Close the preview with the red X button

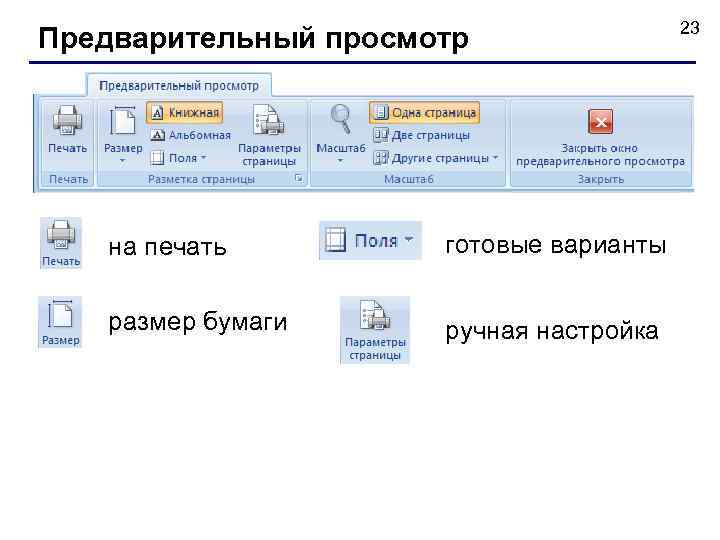pyautogui.click(x=600, y=122)
